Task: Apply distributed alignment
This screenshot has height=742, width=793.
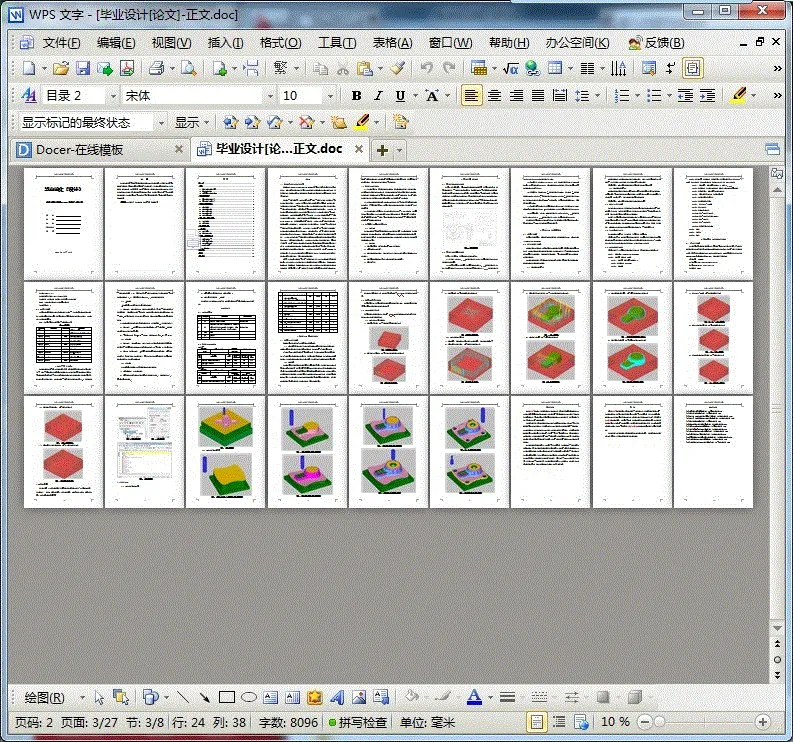Action: coord(560,96)
